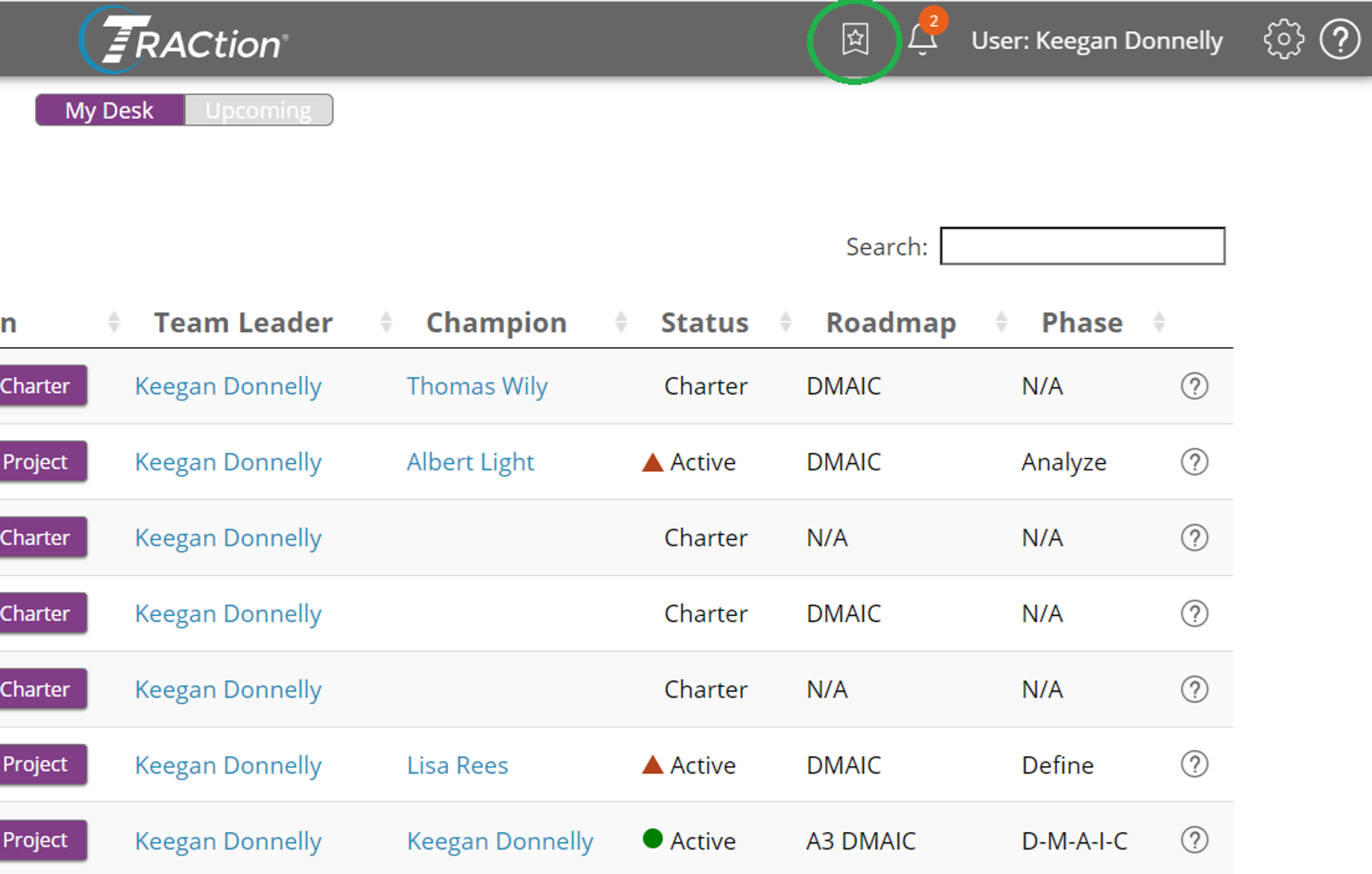This screenshot has height=874, width=1372.
Task: Open champion link Keegan Donnelly in last row
Action: [x=500, y=840]
